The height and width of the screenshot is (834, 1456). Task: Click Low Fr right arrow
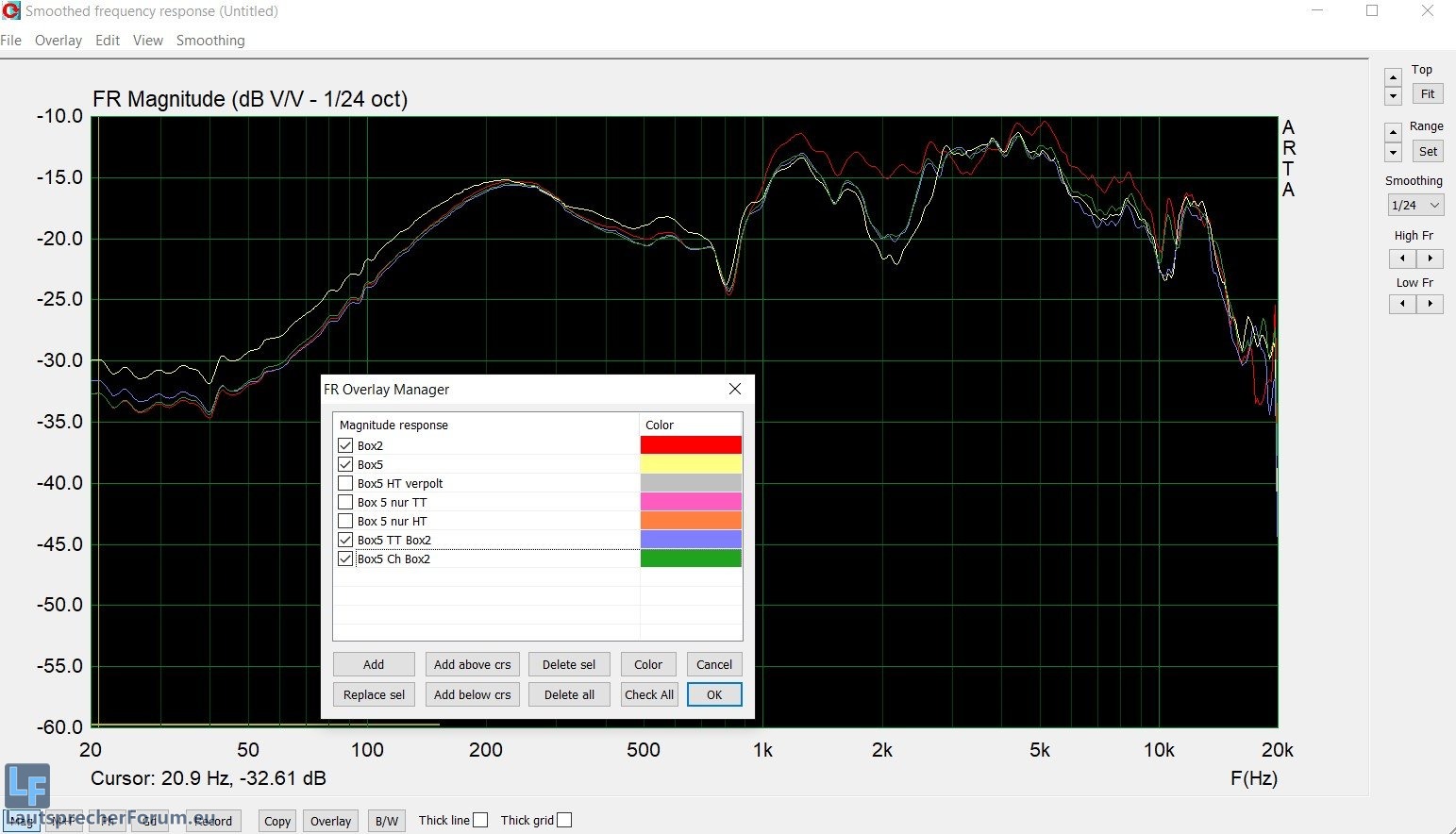tap(1431, 304)
